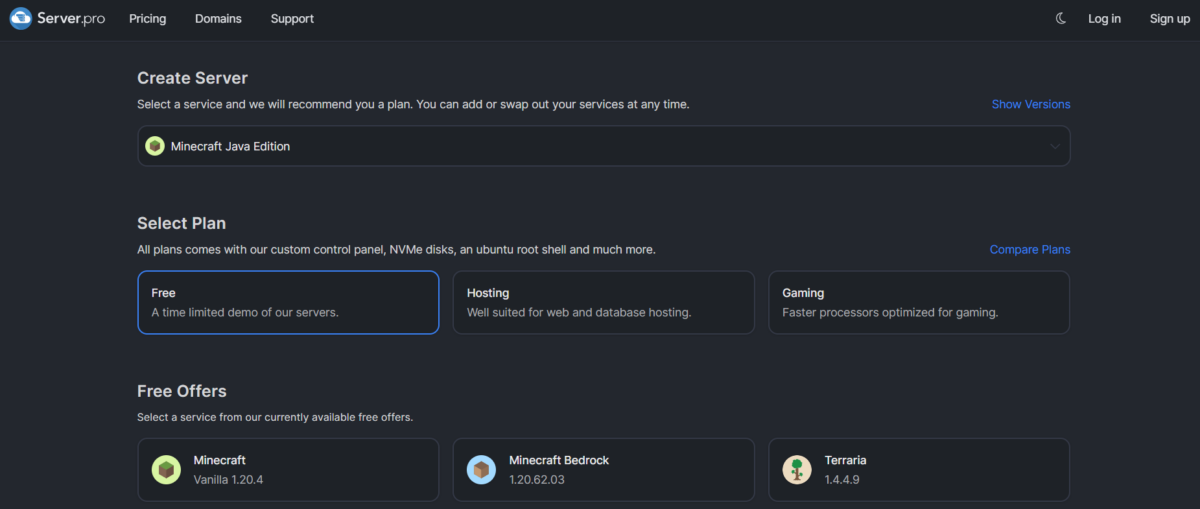1200x509 pixels.
Task: Click the Minecraft Bedrock block icon
Action: tap(481, 469)
